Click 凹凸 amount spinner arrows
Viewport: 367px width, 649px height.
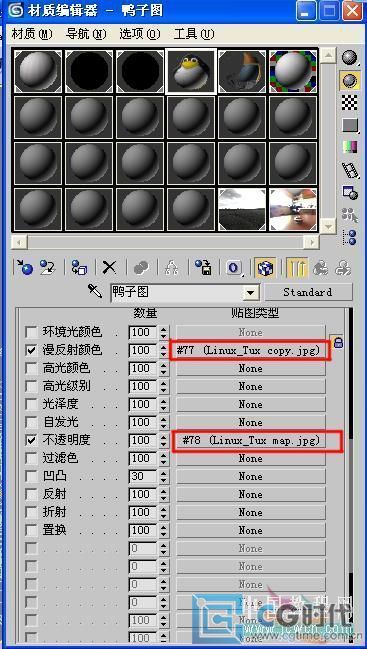point(164,476)
